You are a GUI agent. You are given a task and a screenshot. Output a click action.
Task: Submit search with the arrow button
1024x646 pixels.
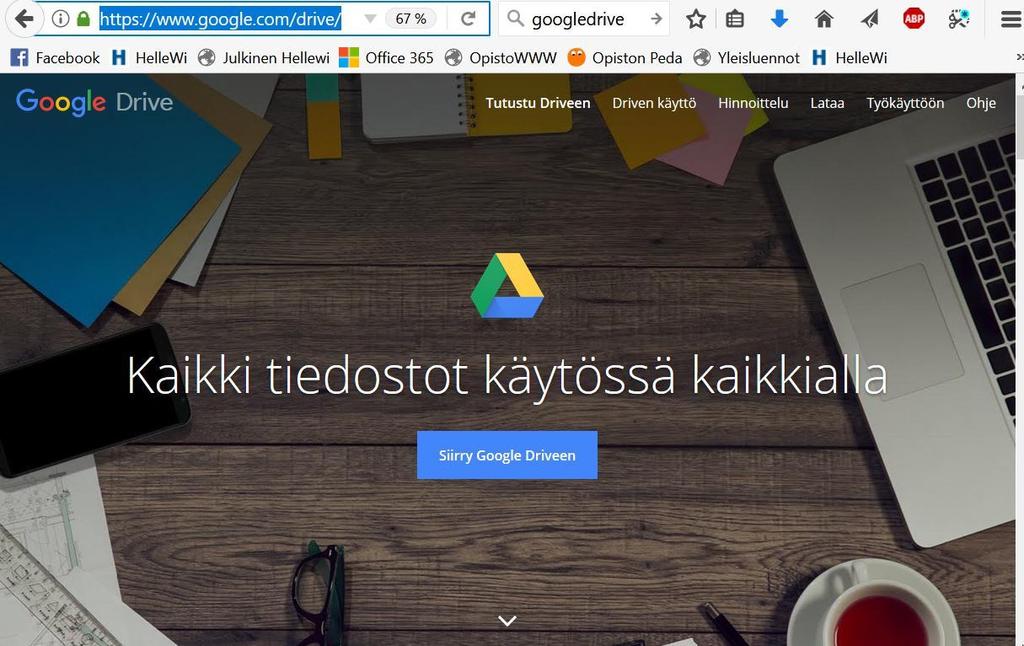(656, 20)
